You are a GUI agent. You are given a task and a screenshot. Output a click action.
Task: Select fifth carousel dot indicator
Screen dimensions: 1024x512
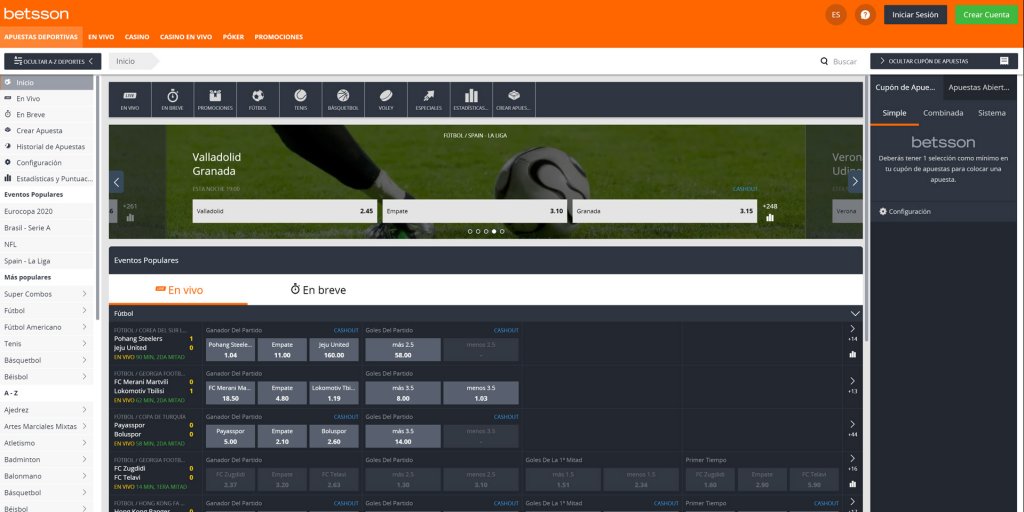(x=502, y=231)
